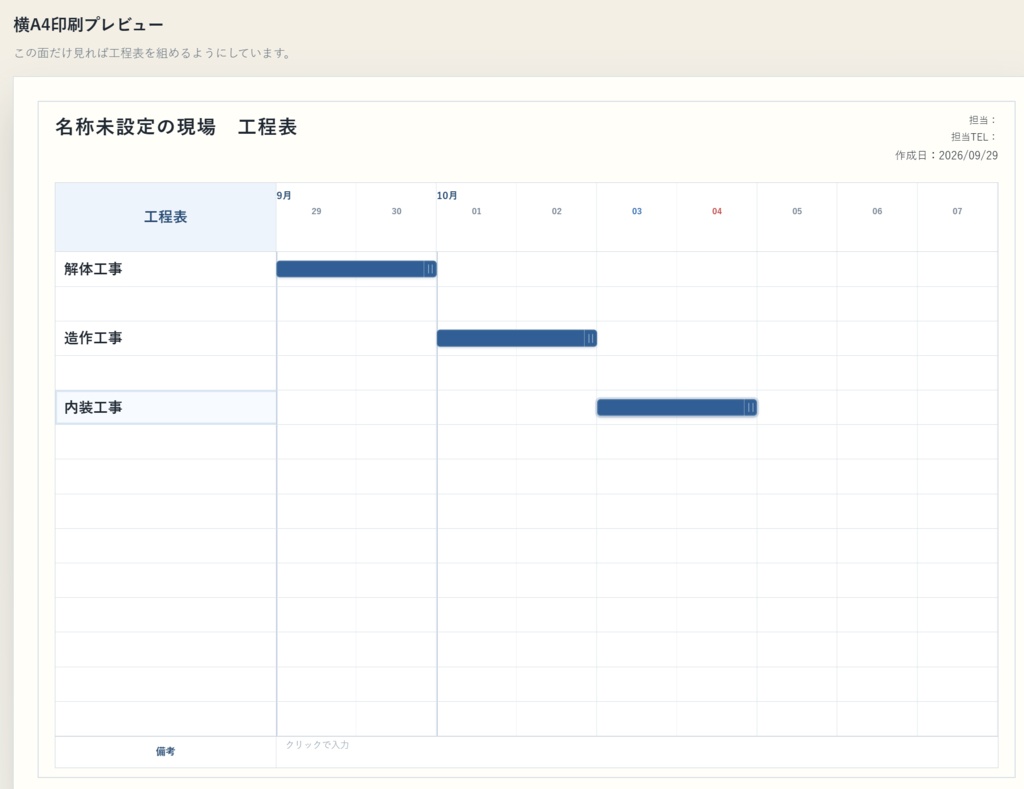Click the 備考 label cell
This screenshot has width=1024, height=789.
(x=166, y=752)
